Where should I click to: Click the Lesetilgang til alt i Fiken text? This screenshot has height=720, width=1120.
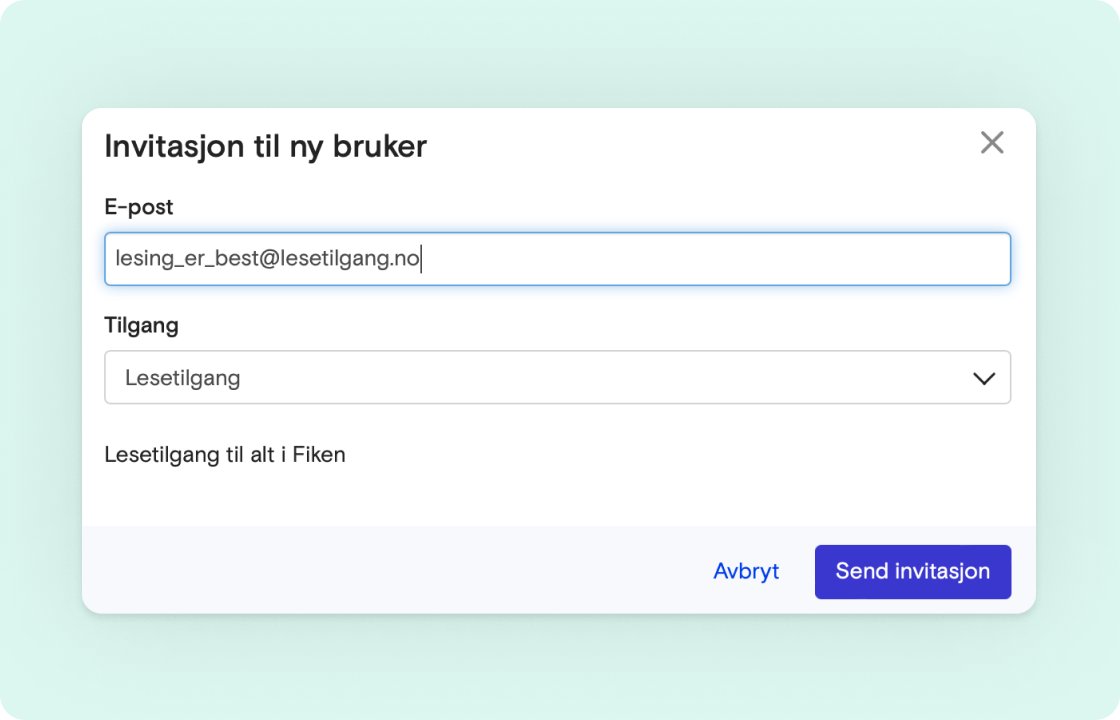[x=225, y=455]
